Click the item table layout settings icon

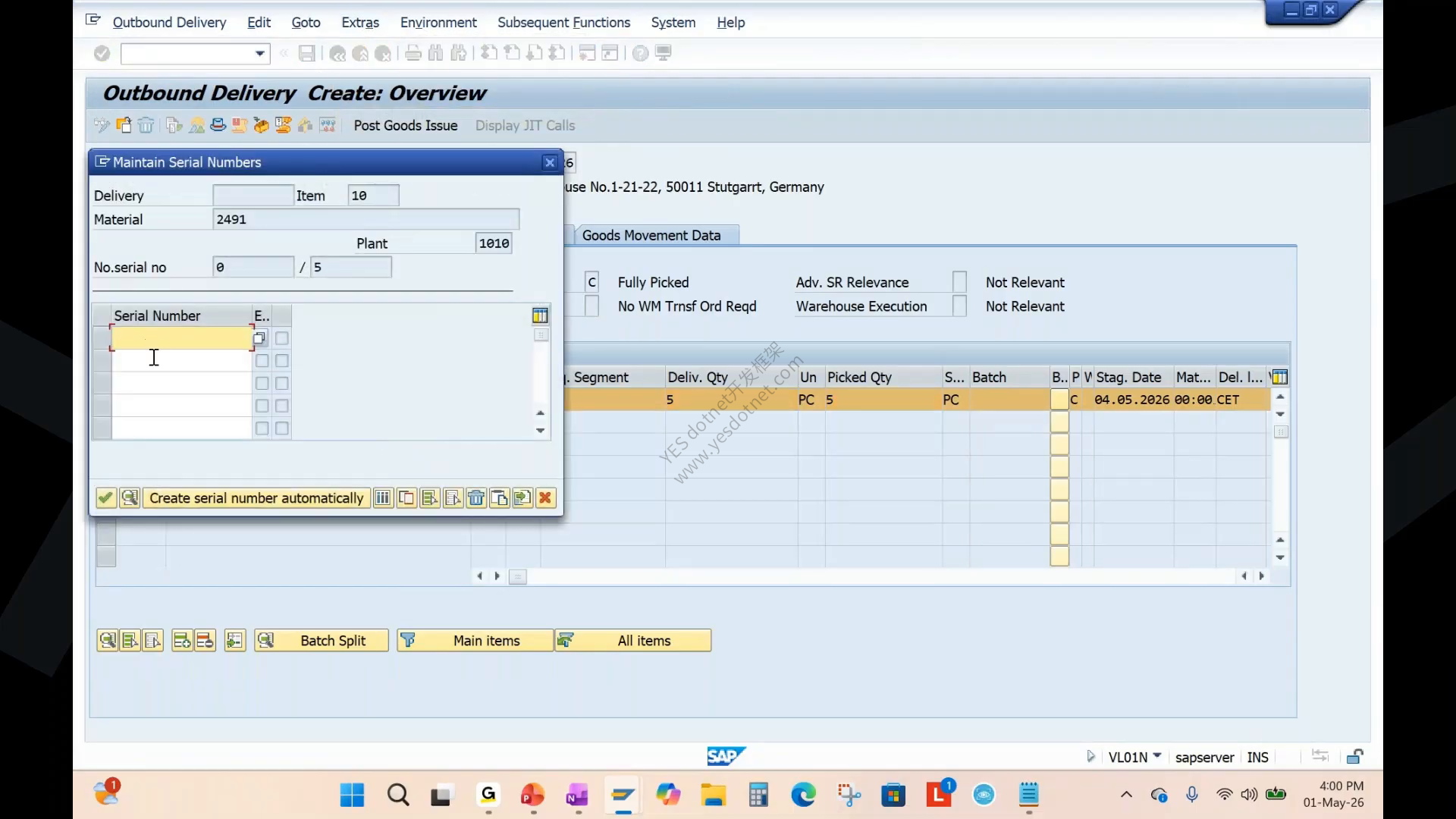pyautogui.click(x=1280, y=377)
